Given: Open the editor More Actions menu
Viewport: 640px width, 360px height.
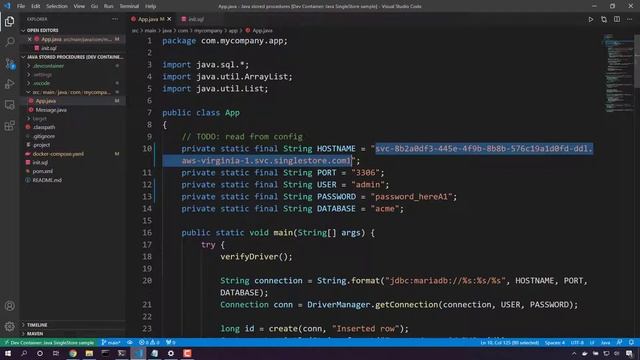Looking at the screenshot, I should [629, 19].
